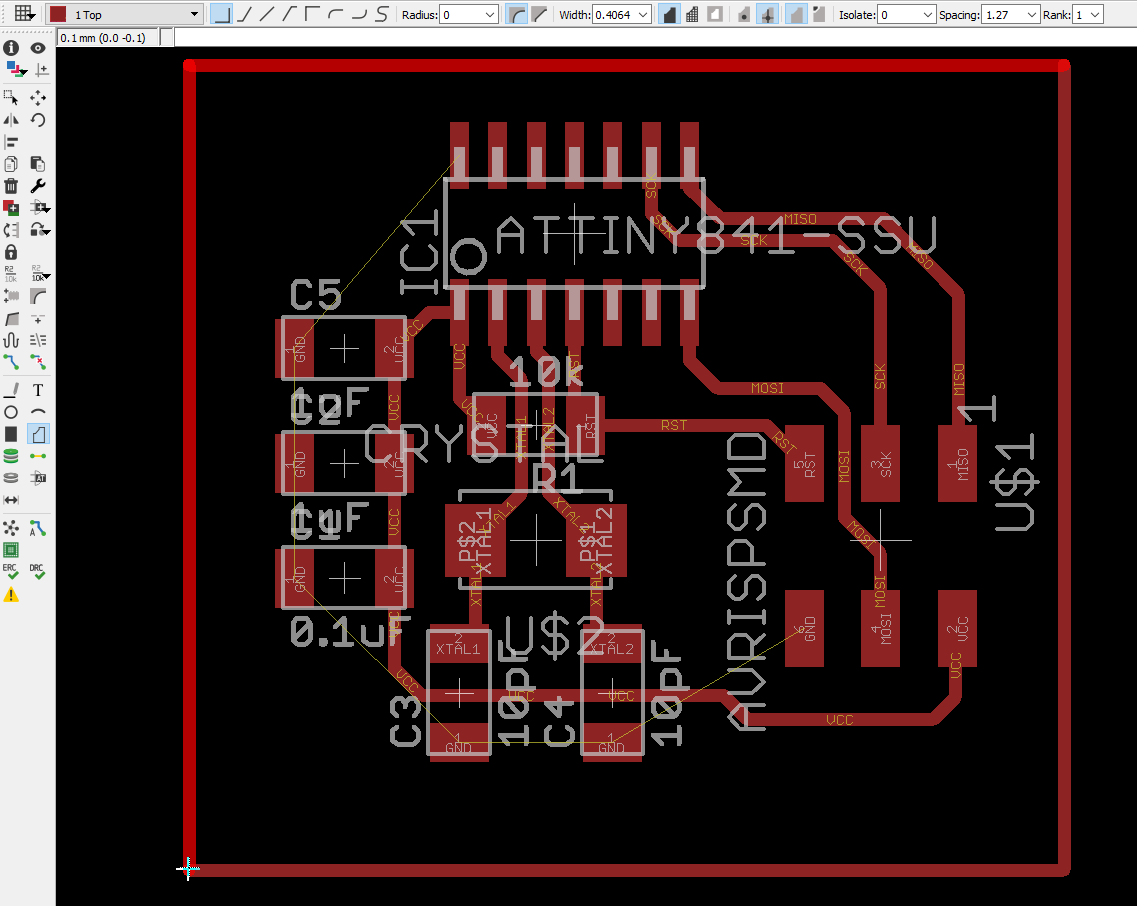
Task: Select the Rectangle tool
Action: [11, 434]
